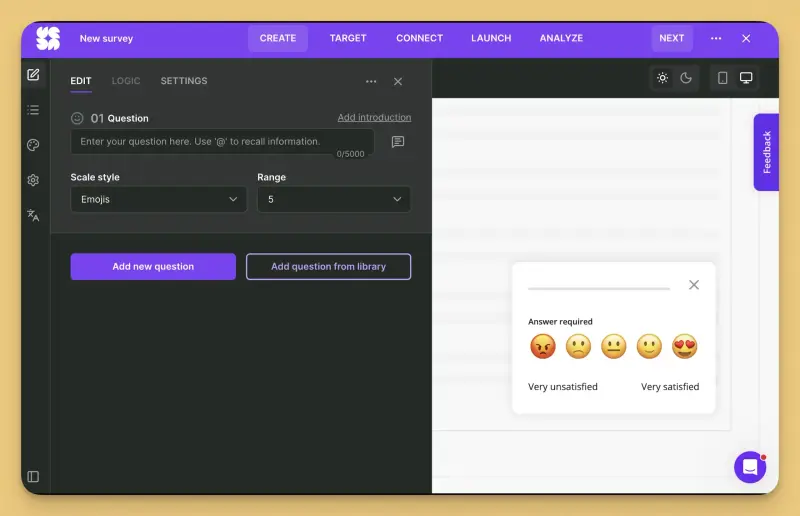
Task: Open the question panel more options dots
Action: [371, 82]
